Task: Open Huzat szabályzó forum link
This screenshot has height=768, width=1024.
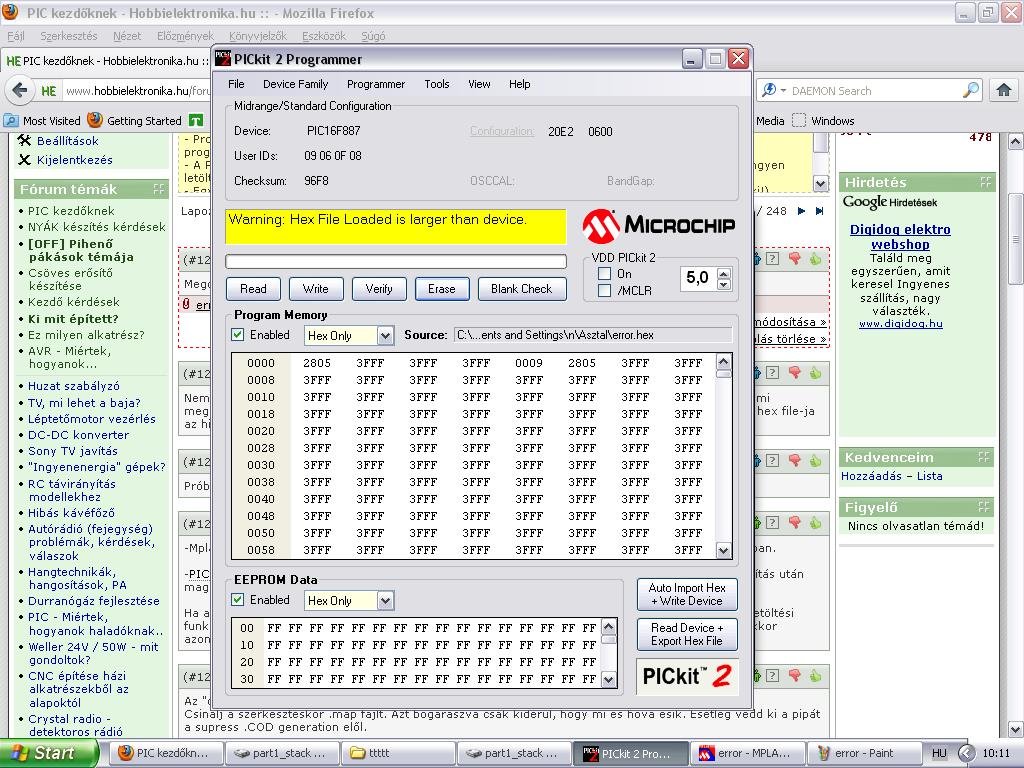Action: pyautogui.click(x=74, y=386)
